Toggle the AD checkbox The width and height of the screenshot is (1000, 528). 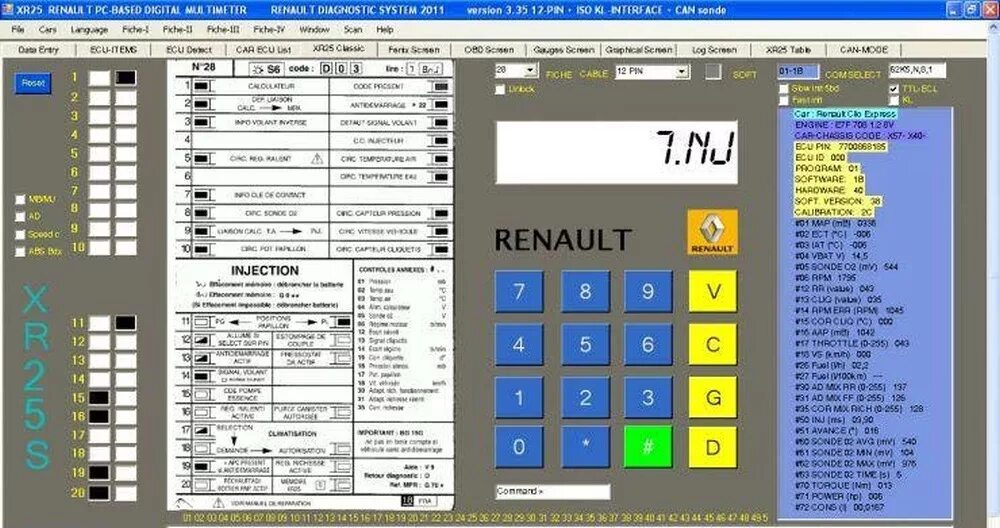click(20, 217)
